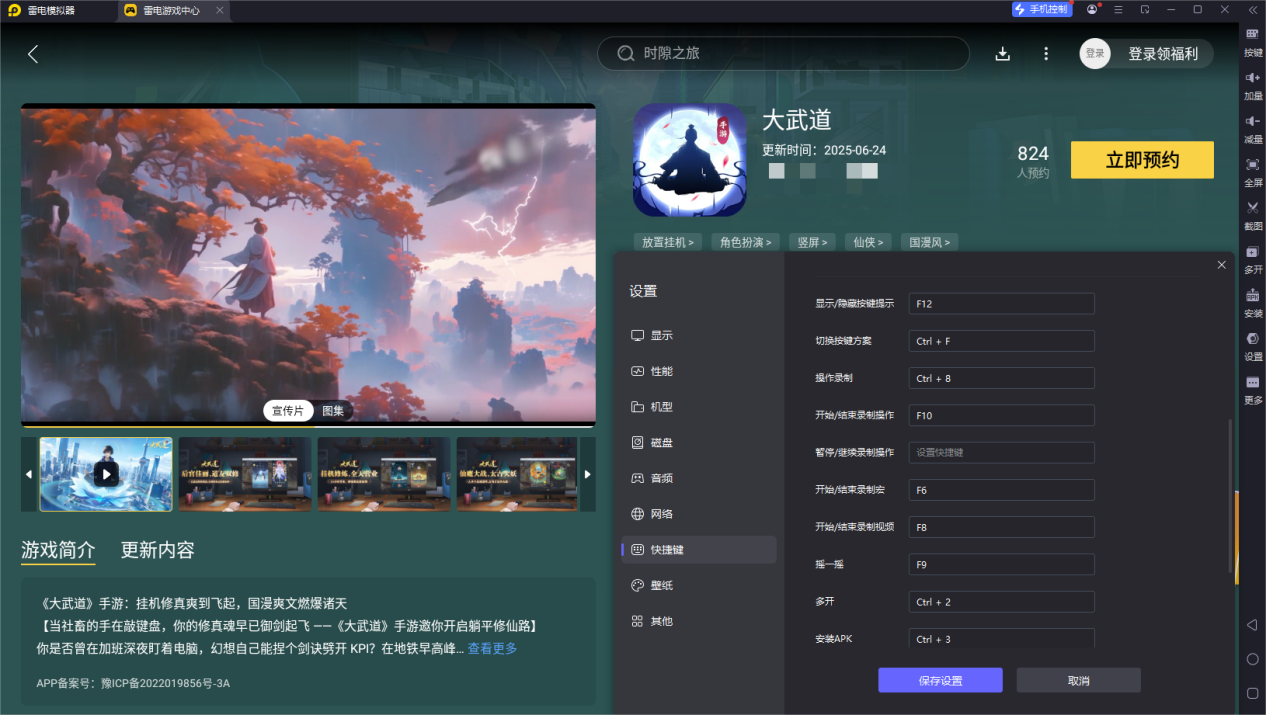Open 更多 sidebar options
Screen dimensions: 1266x715
[x=1253, y=390]
